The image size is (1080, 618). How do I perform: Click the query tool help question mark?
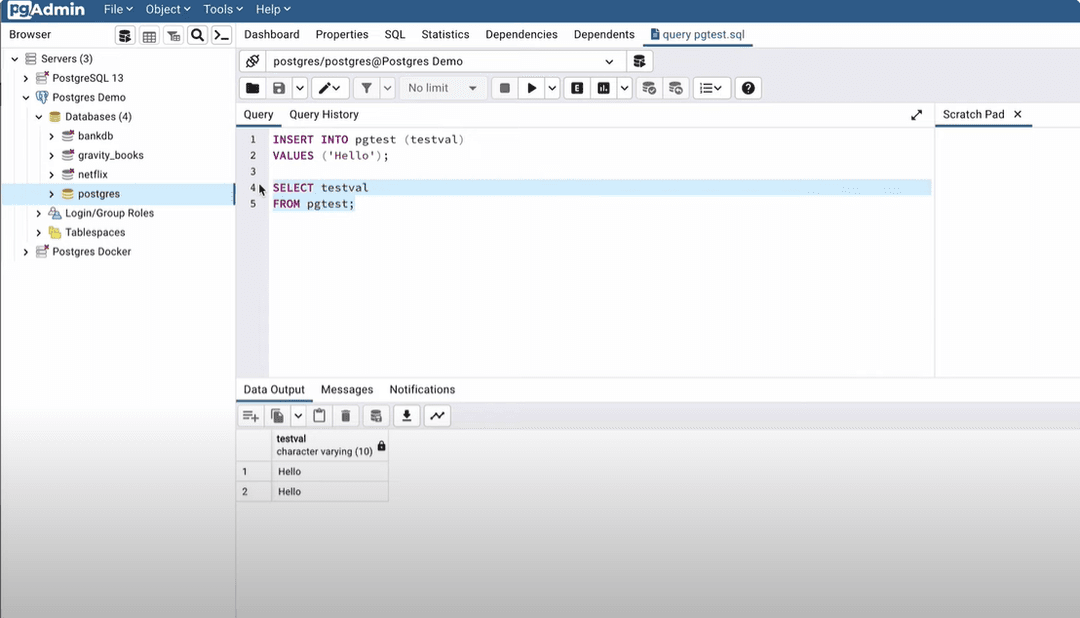pyautogui.click(x=748, y=88)
